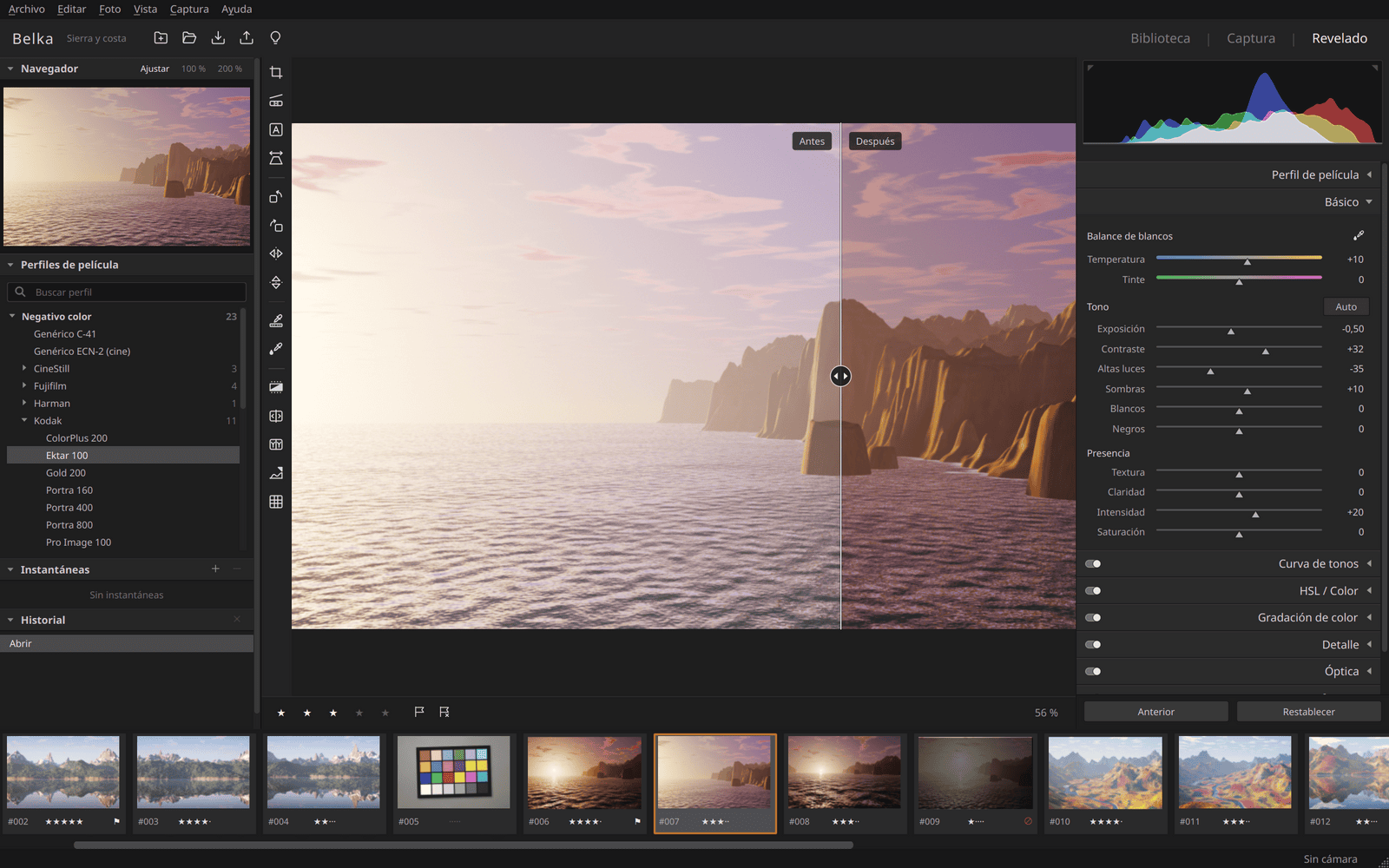Collapse the Kodak profile group
Screen dimensions: 1389x868
24,421
